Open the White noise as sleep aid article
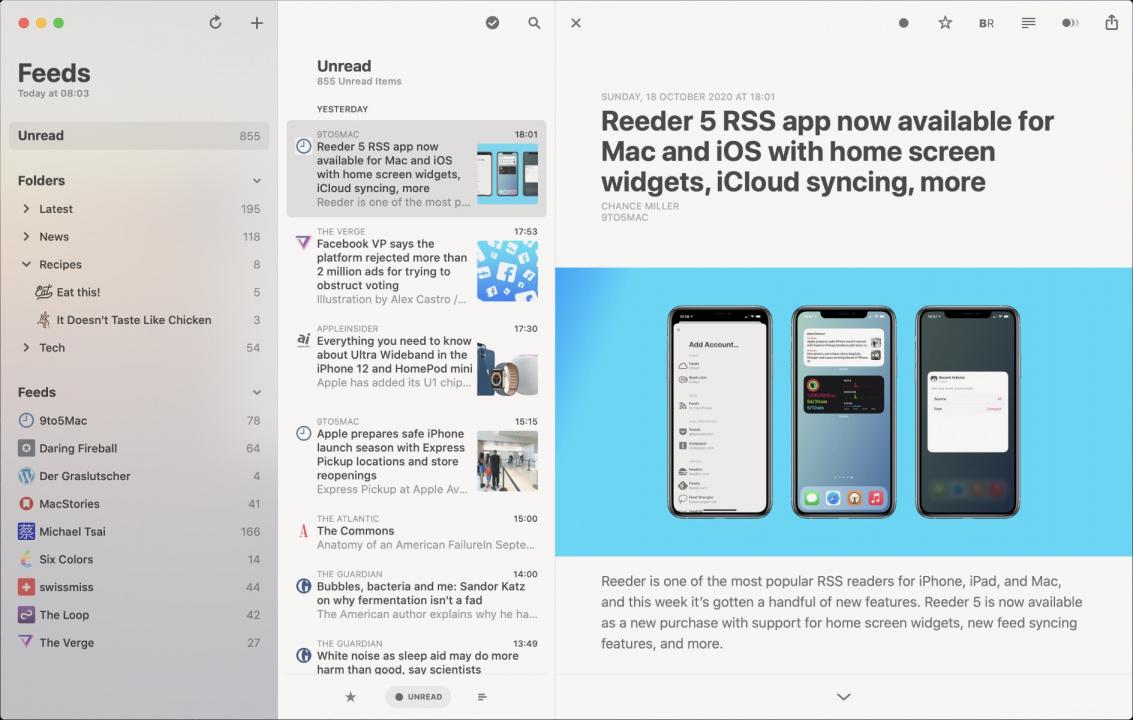1133x720 pixels. [416, 656]
